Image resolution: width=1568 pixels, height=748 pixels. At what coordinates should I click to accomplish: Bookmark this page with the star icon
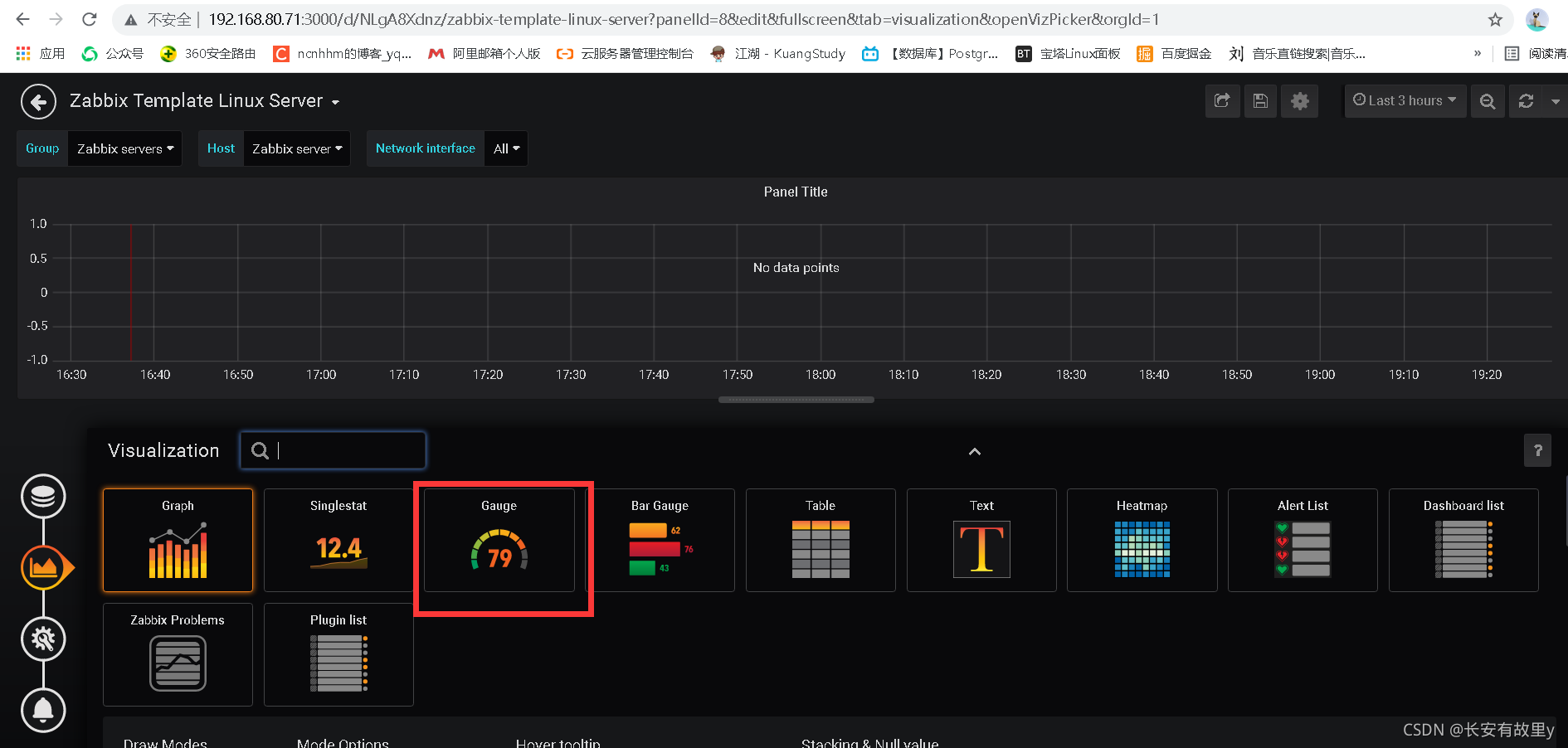click(1495, 20)
